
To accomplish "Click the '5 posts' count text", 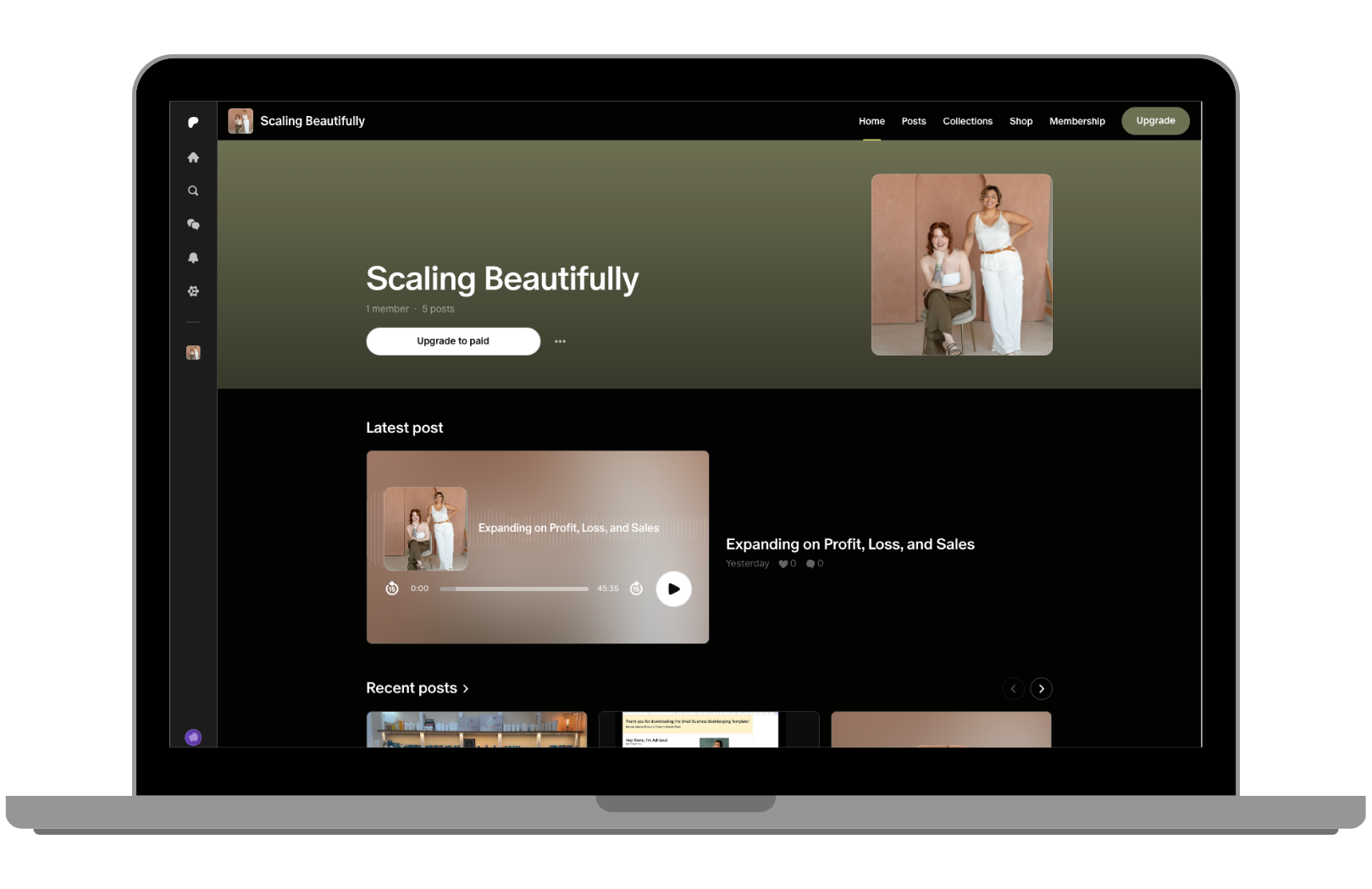I will [438, 309].
